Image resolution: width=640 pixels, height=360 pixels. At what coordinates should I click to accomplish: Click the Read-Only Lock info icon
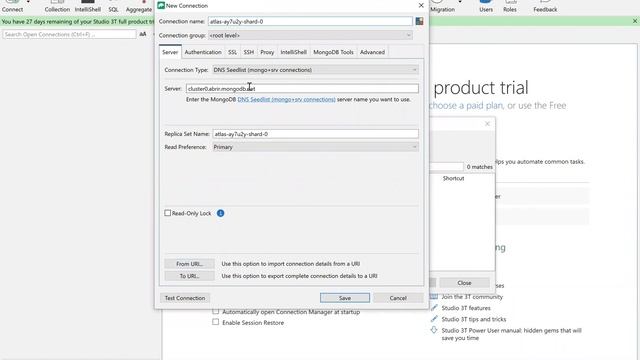(x=220, y=213)
